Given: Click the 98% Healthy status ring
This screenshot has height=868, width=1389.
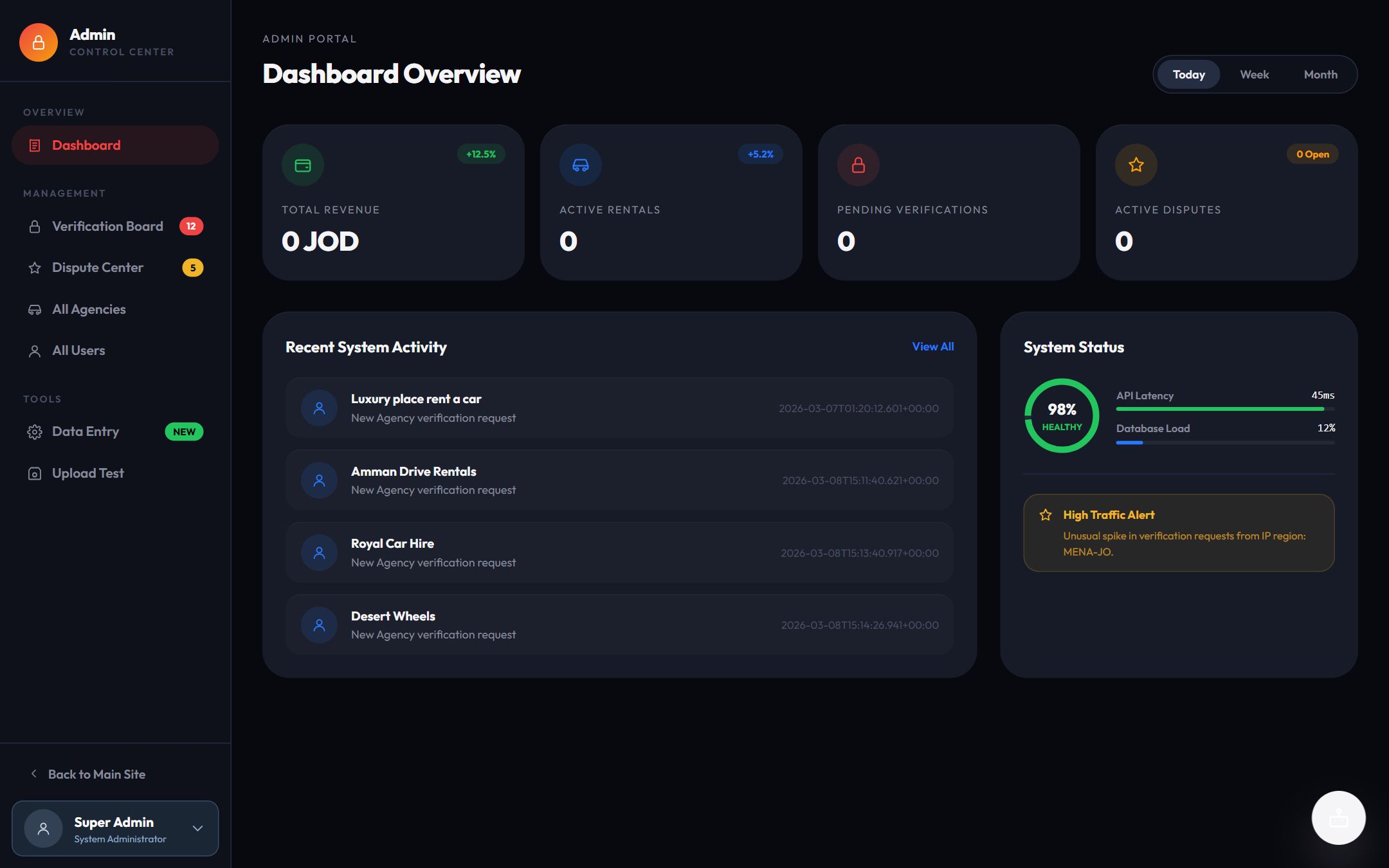Looking at the screenshot, I should coord(1062,416).
